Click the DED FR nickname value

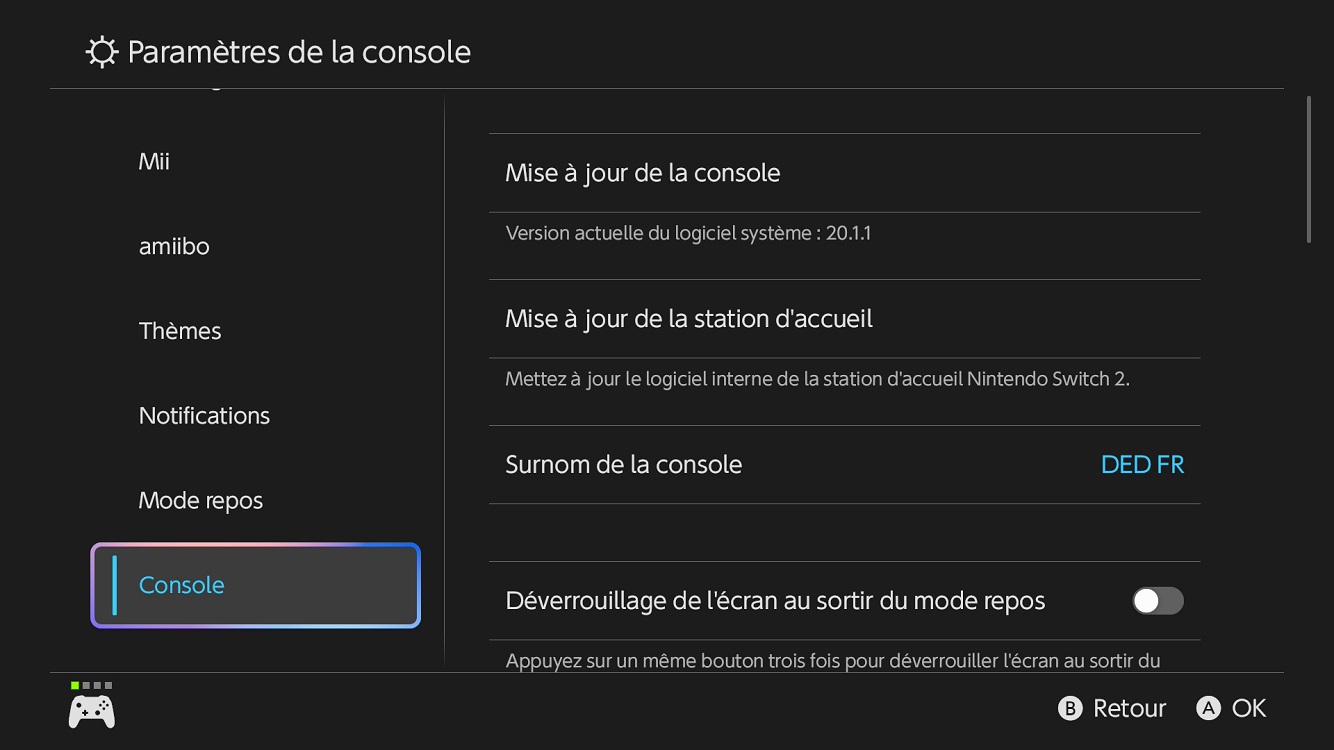click(x=1142, y=465)
